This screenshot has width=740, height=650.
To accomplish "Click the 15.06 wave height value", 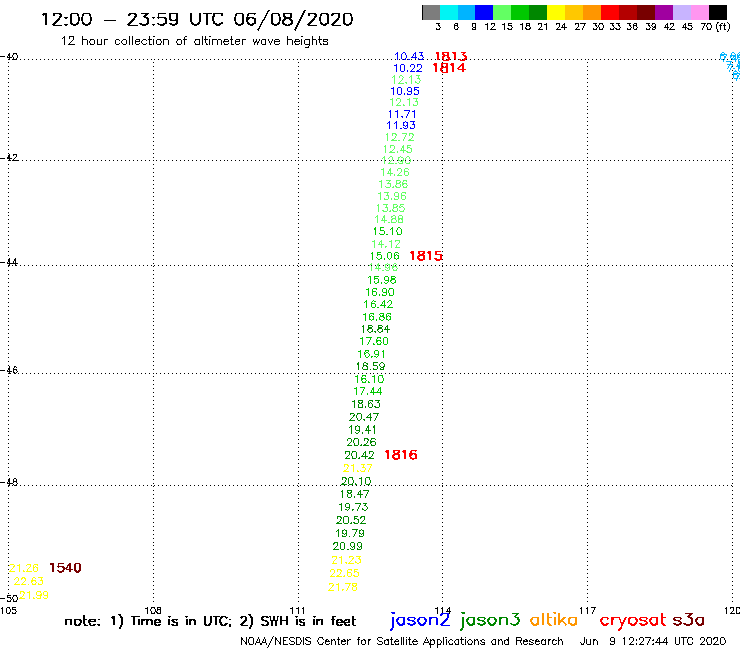I will tap(385, 256).
